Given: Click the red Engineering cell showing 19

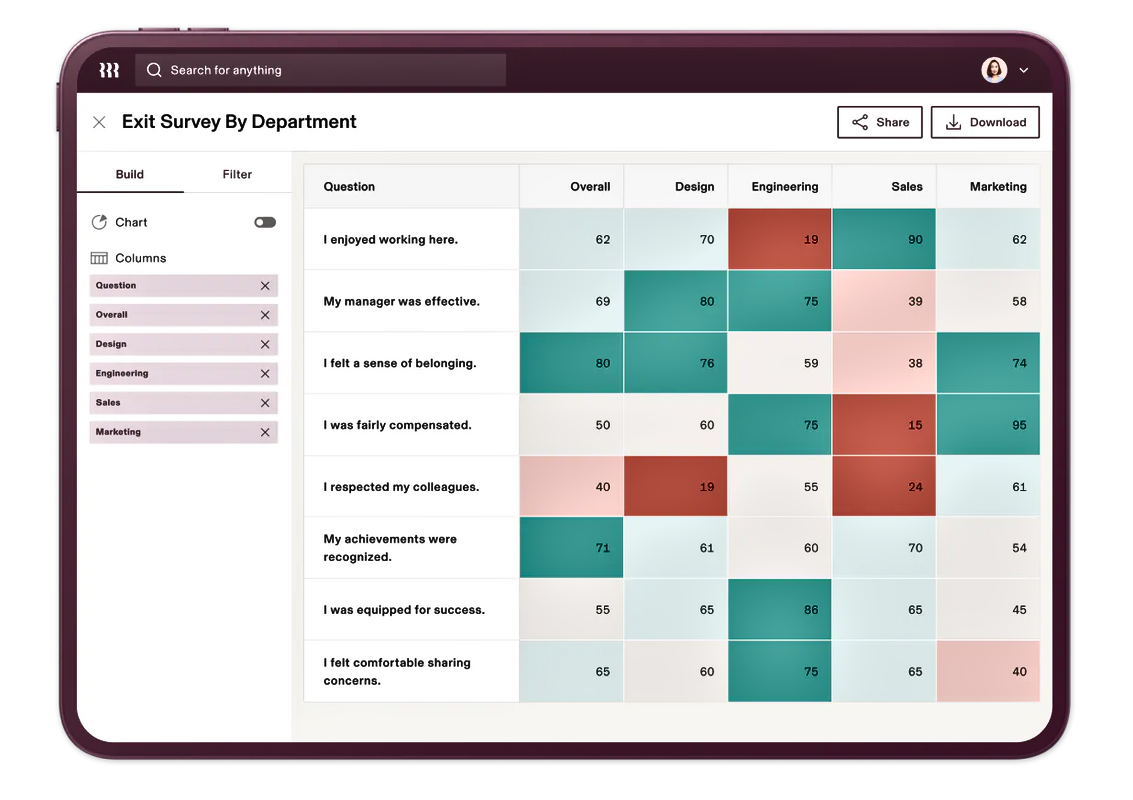Looking at the screenshot, I should [x=780, y=240].
